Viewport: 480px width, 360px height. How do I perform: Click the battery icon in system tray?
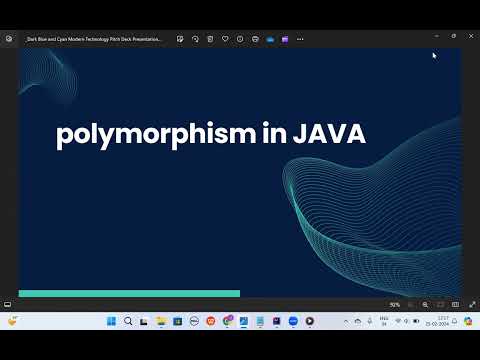(416, 321)
